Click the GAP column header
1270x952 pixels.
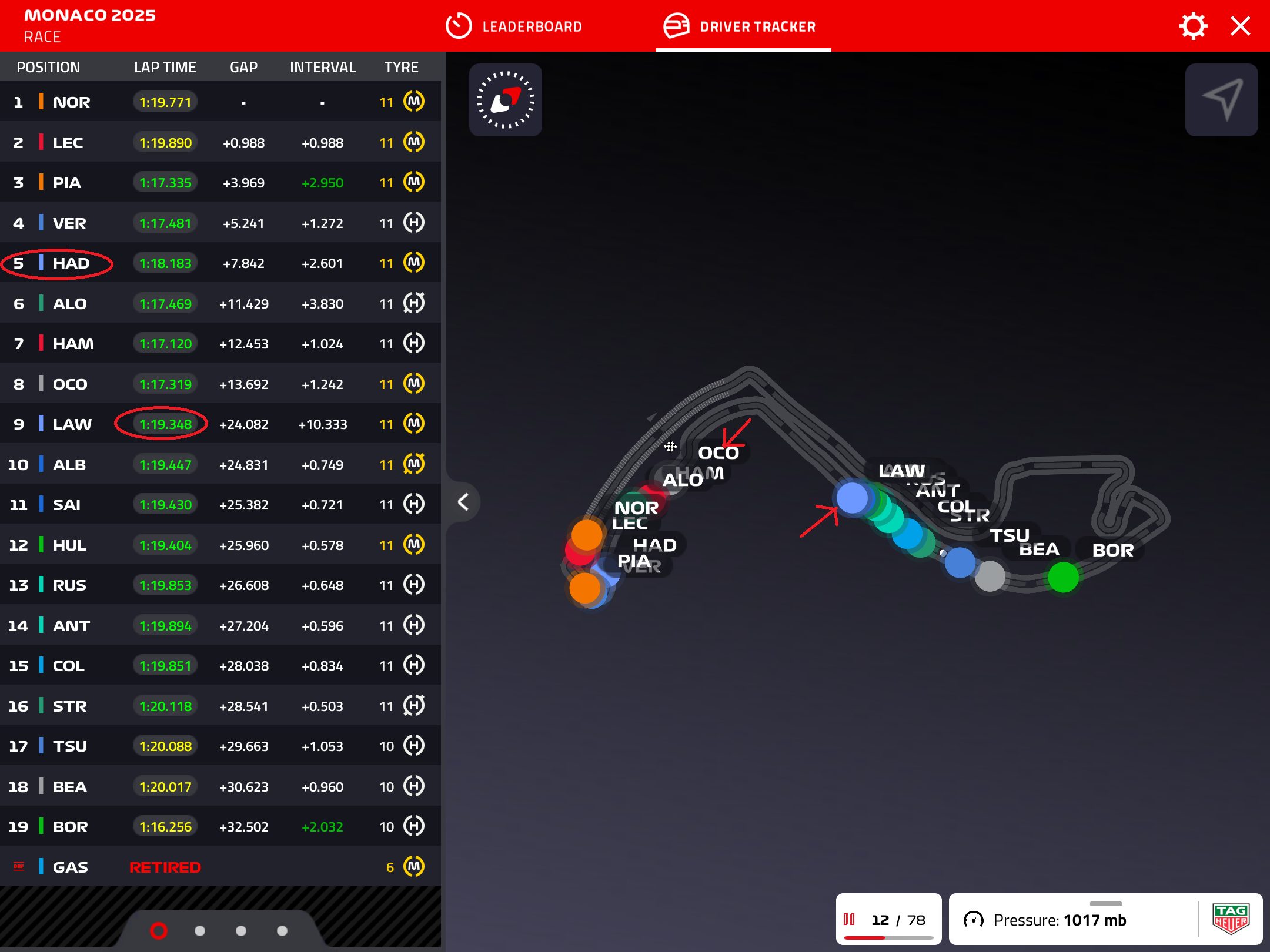243,68
